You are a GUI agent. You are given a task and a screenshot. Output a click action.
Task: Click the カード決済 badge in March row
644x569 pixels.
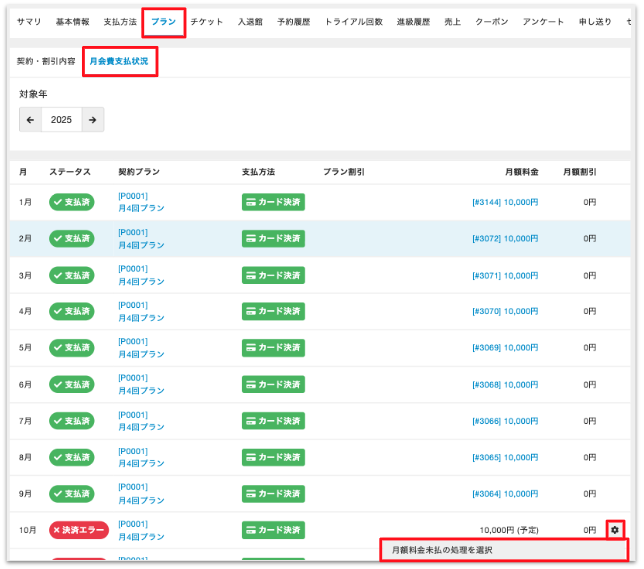click(x=273, y=275)
